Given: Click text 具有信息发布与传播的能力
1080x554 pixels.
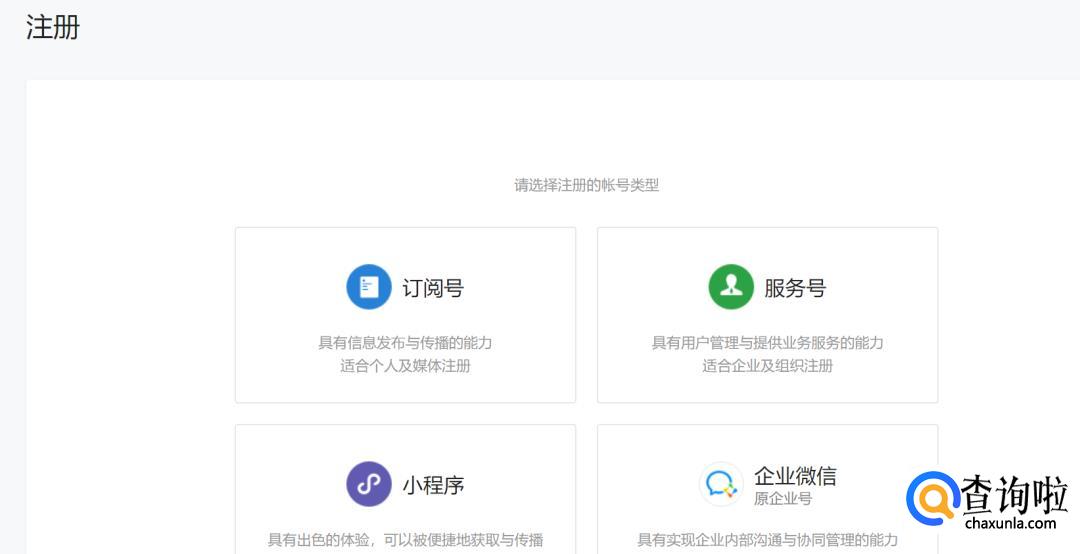Looking at the screenshot, I should click(405, 342).
